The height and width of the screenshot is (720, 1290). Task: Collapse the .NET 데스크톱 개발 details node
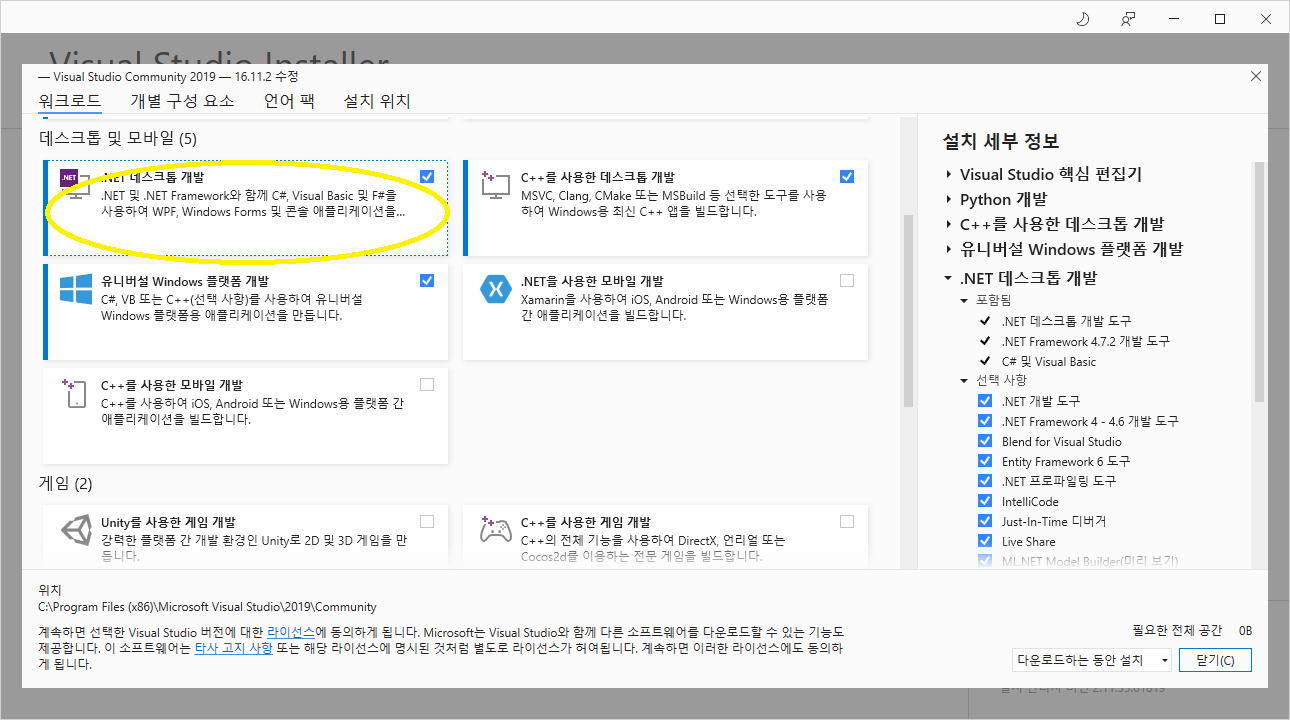(948, 278)
